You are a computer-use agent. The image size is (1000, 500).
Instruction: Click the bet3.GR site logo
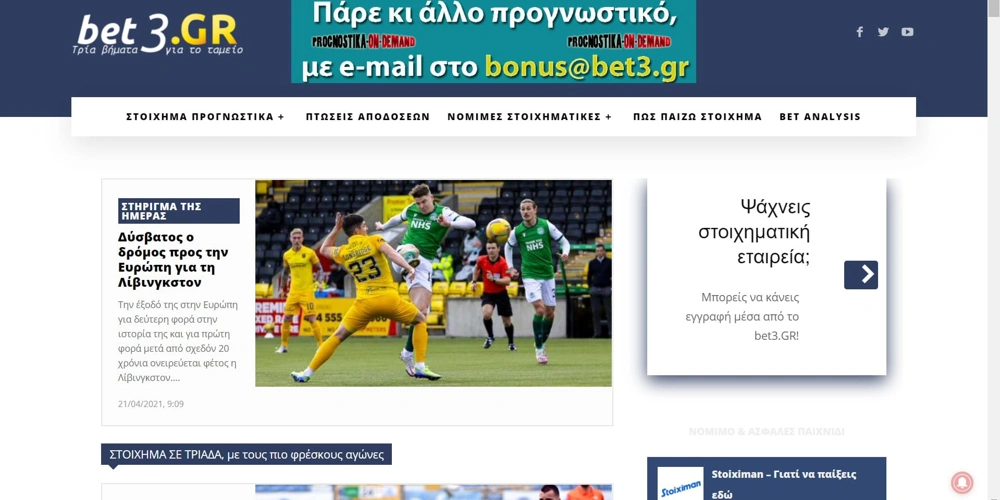tap(158, 33)
